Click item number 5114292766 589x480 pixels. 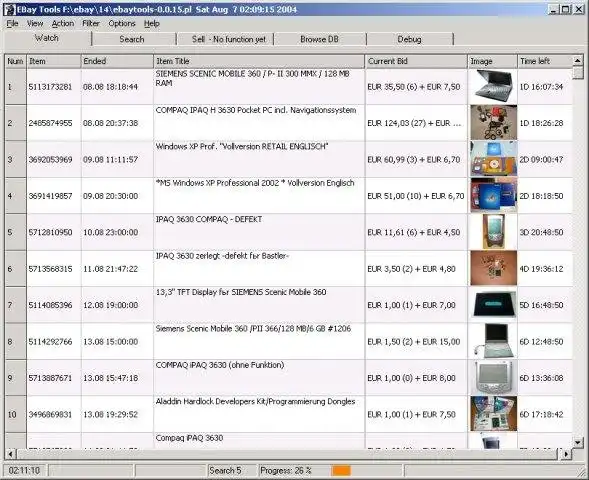[x=50, y=341]
